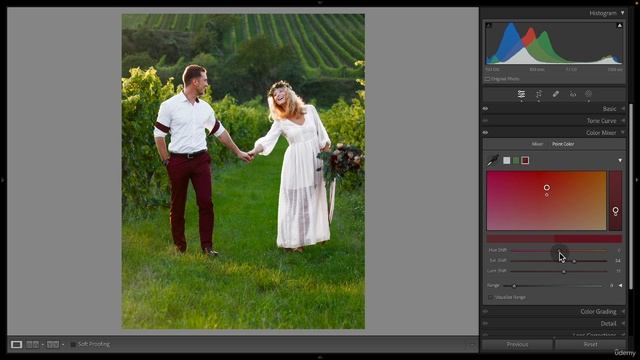640x360 pixels.
Task: Click the Range slider reset triangle icon
Action: point(620,286)
